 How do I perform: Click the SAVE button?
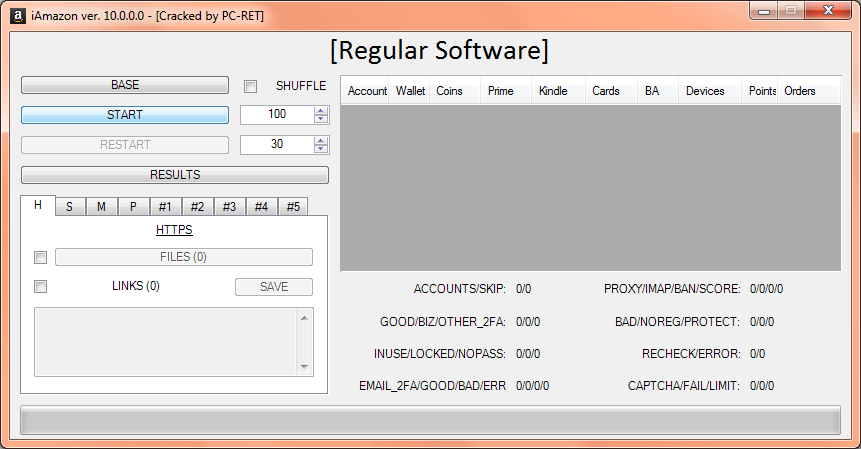[x=273, y=287]
